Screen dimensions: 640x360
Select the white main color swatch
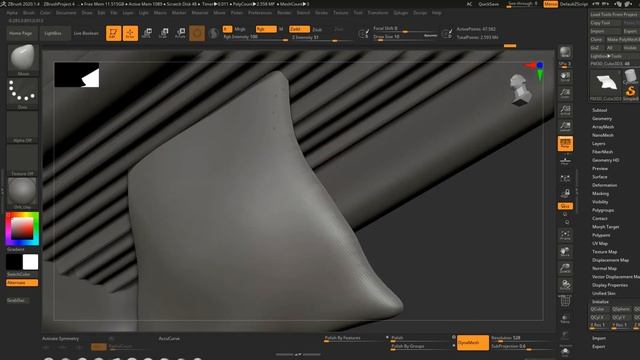[x=30, y=262]
